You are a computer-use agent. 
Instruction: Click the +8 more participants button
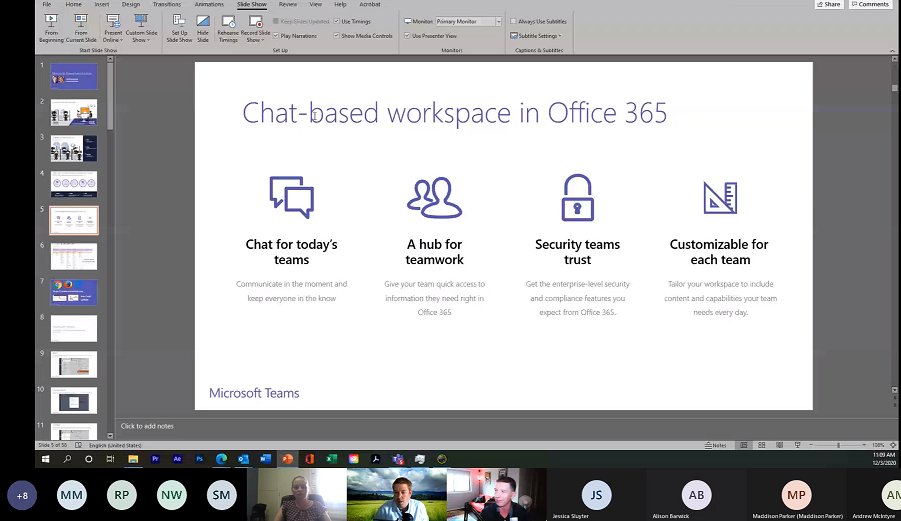(22, 495)
